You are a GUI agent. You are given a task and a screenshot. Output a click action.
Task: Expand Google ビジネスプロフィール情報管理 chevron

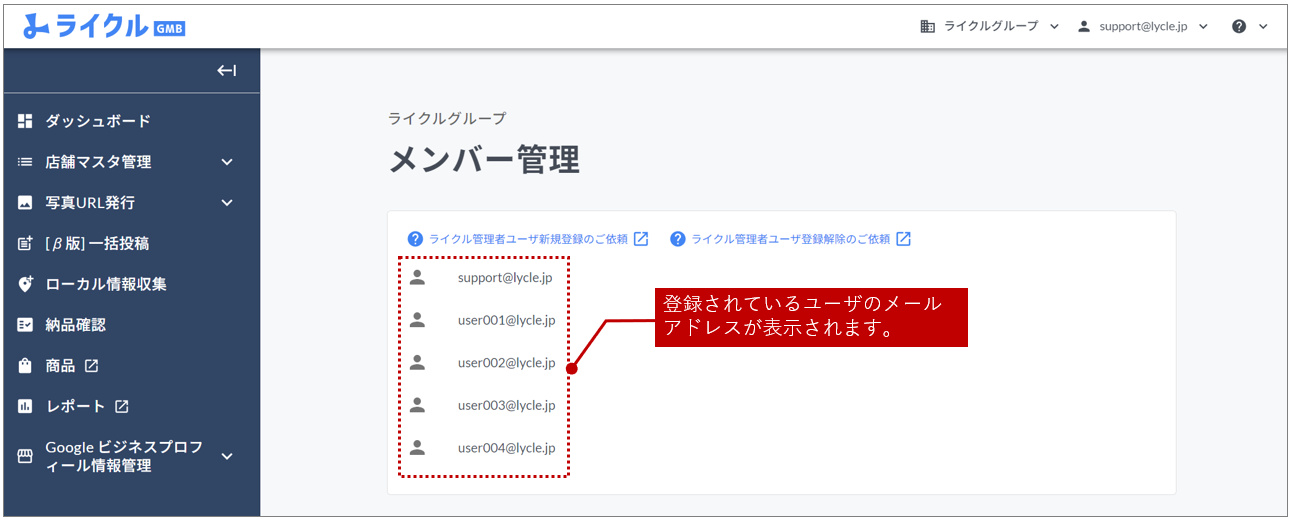pos(227,456)
